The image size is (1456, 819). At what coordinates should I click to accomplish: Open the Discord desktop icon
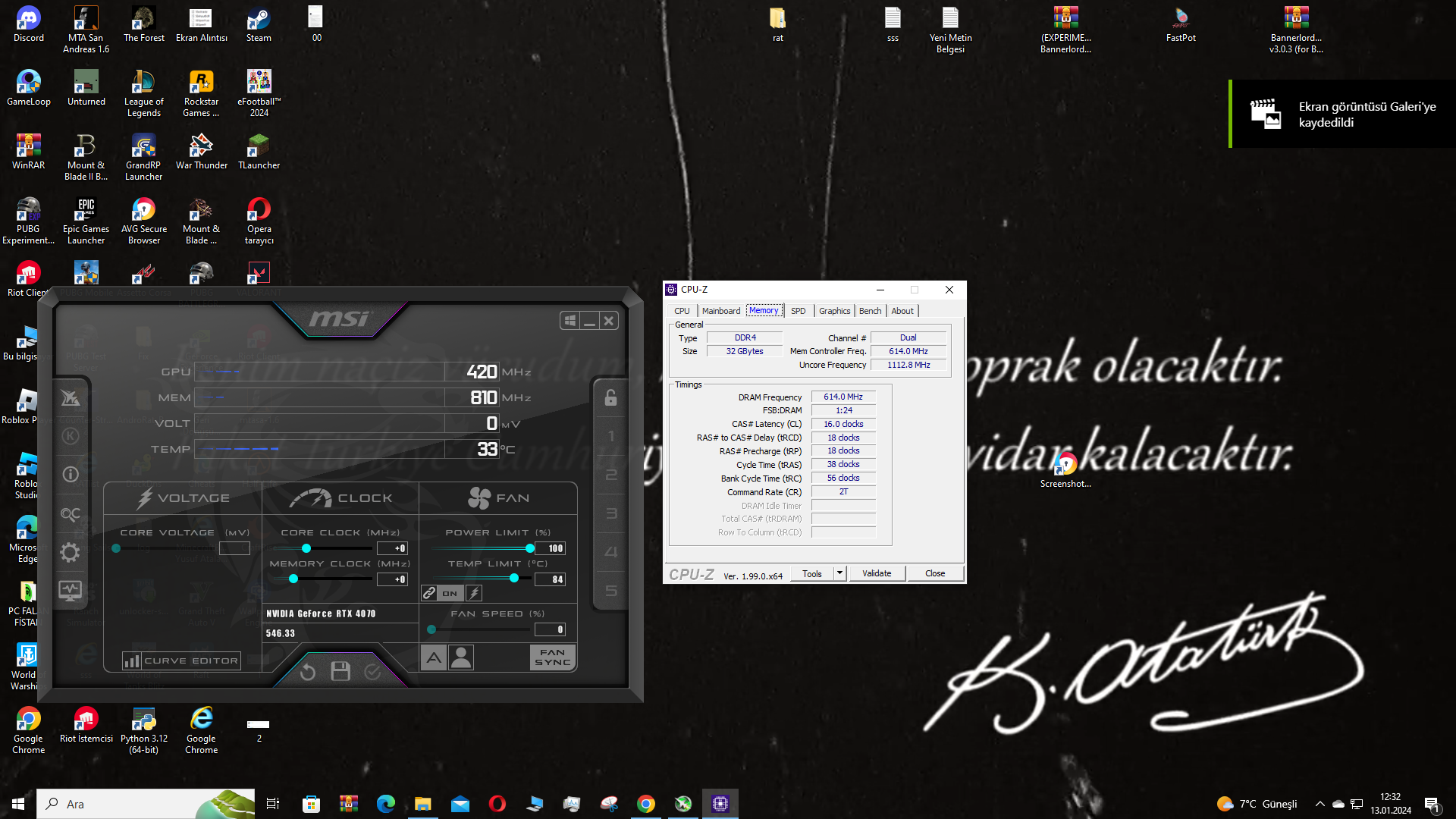29,24
